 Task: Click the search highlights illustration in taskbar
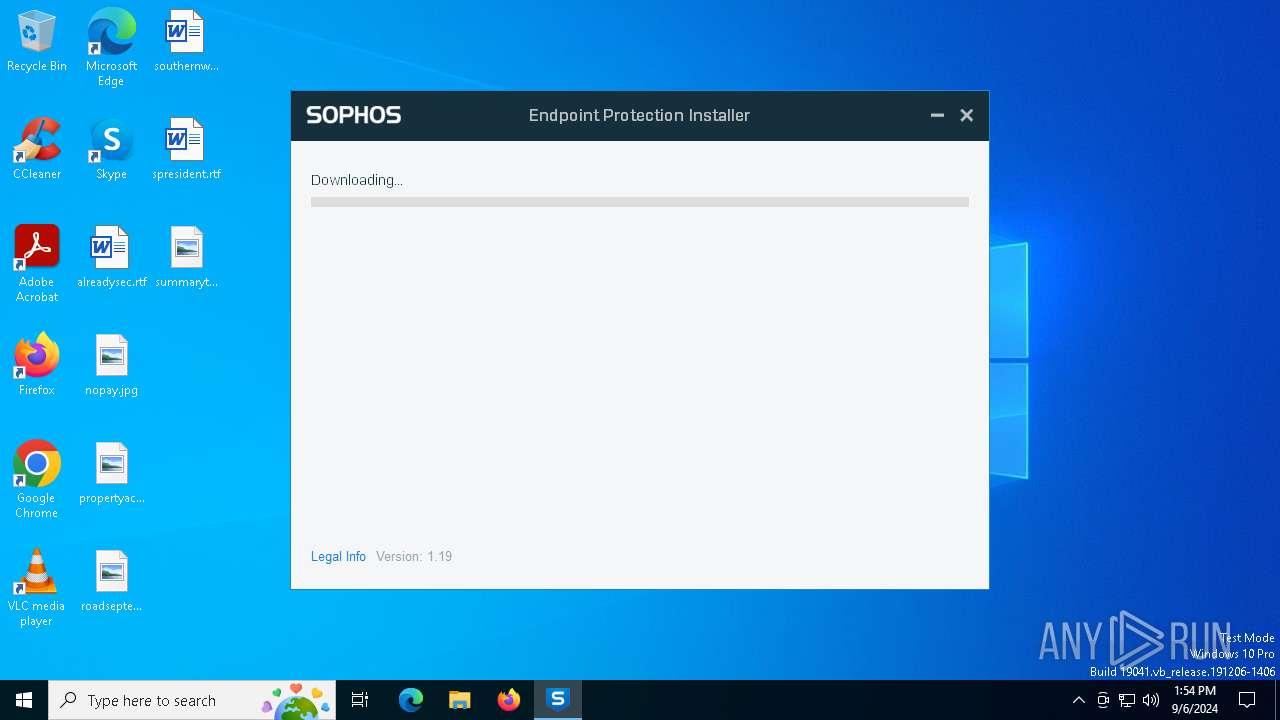click(x=296, y=701)
